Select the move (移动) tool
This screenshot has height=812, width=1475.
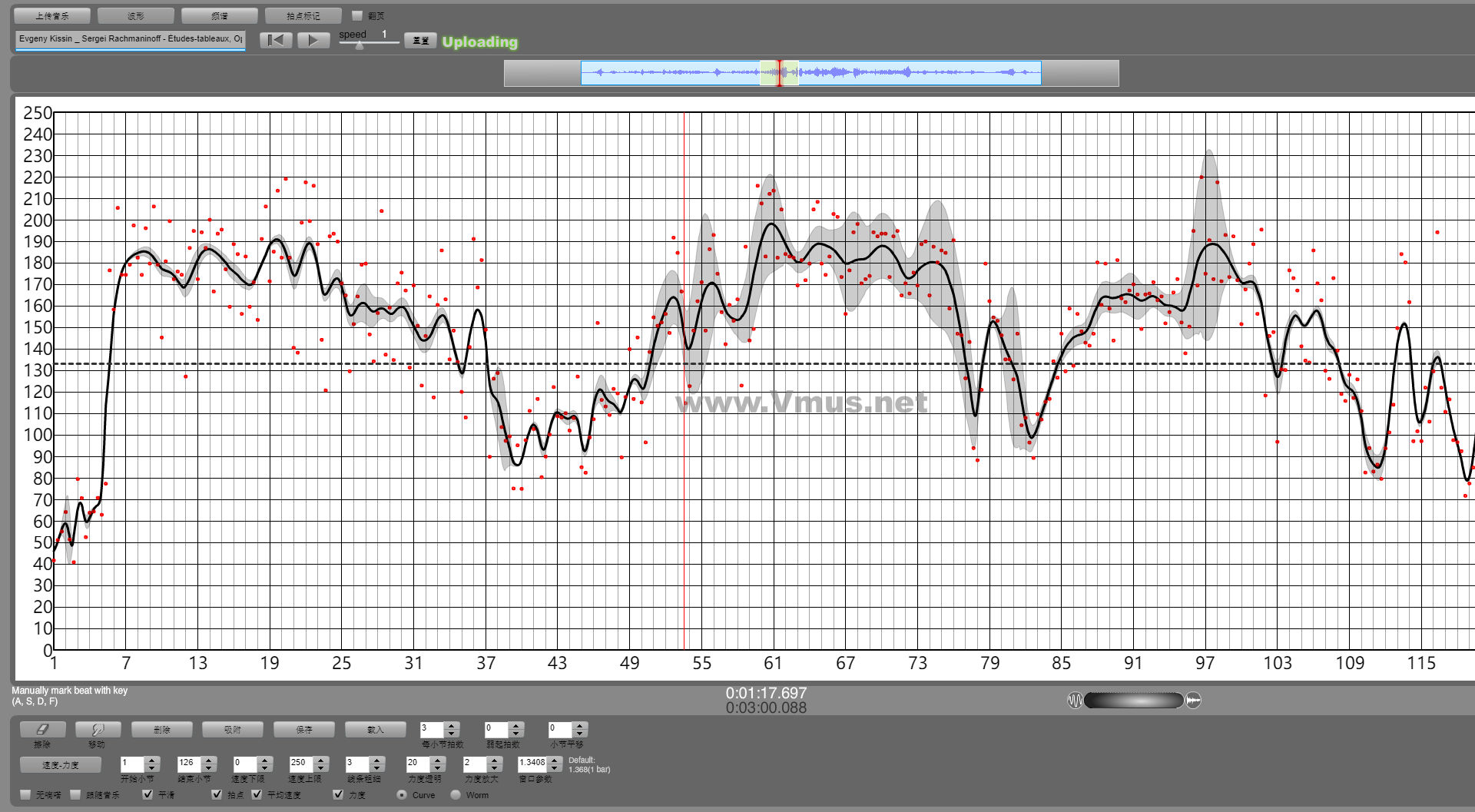pyautogui.click(x=97, y=729)
